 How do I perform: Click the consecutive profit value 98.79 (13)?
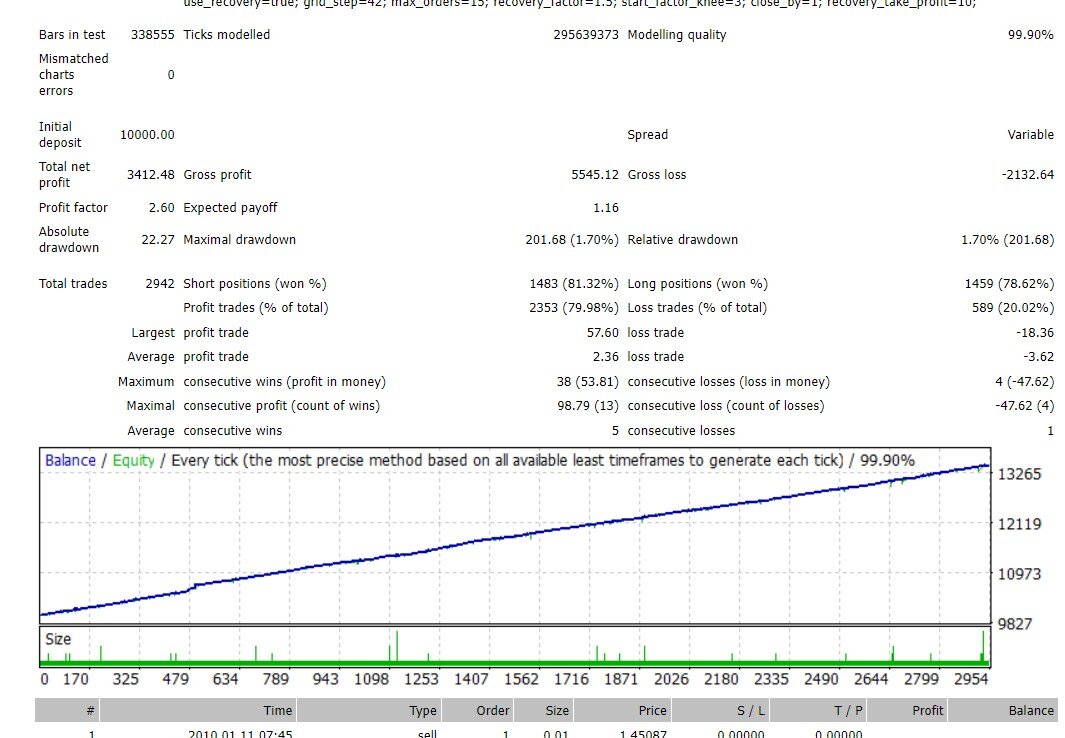click(588, 406)
